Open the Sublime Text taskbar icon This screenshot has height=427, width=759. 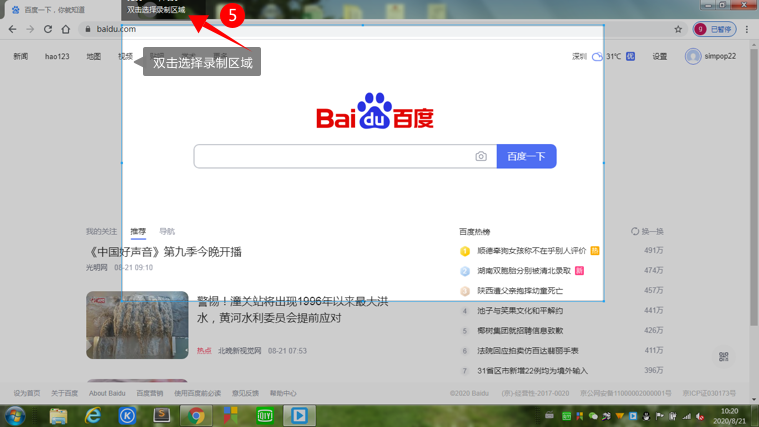[x=162, y=415]
